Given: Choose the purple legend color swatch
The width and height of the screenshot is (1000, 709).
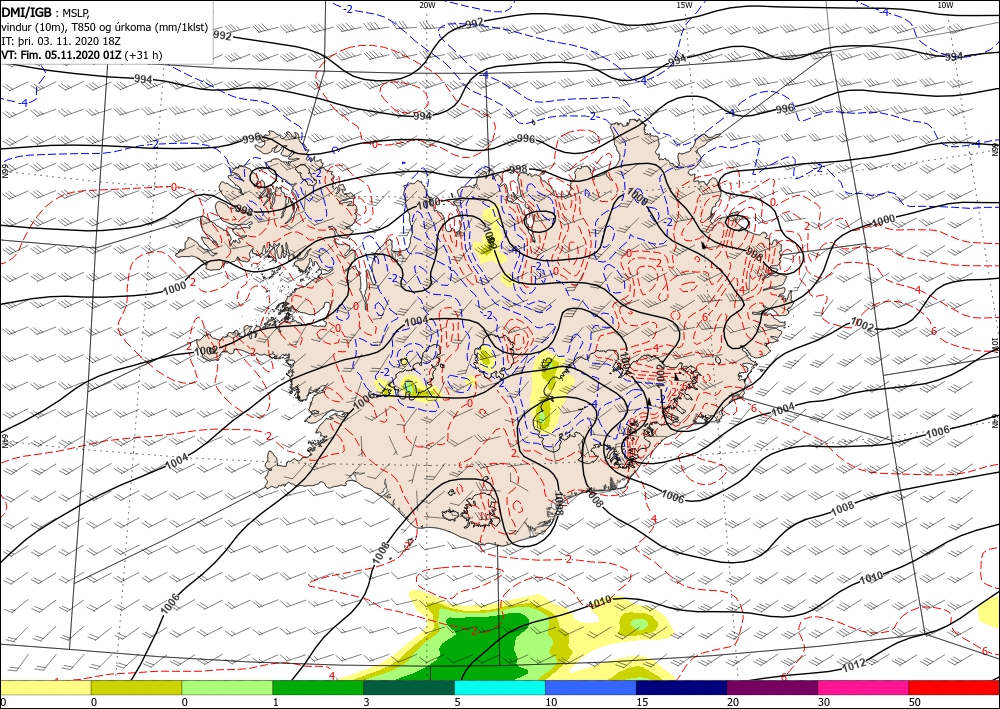Looking at the screenshot, I should 772,687.
